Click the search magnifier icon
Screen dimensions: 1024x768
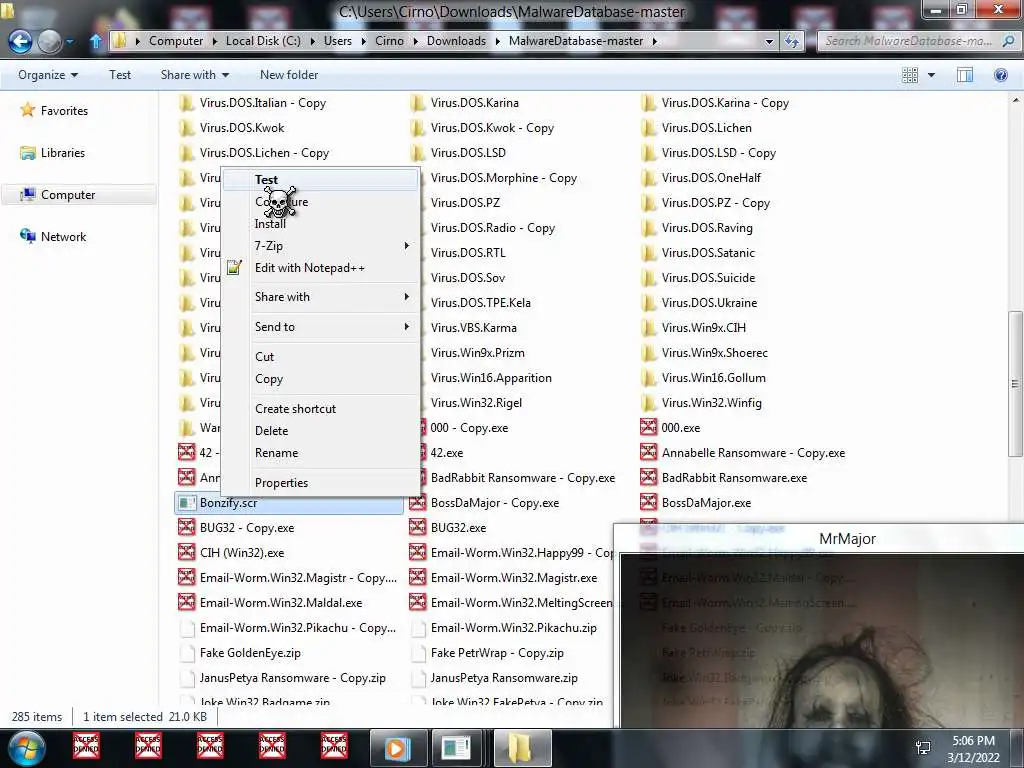1008,41
